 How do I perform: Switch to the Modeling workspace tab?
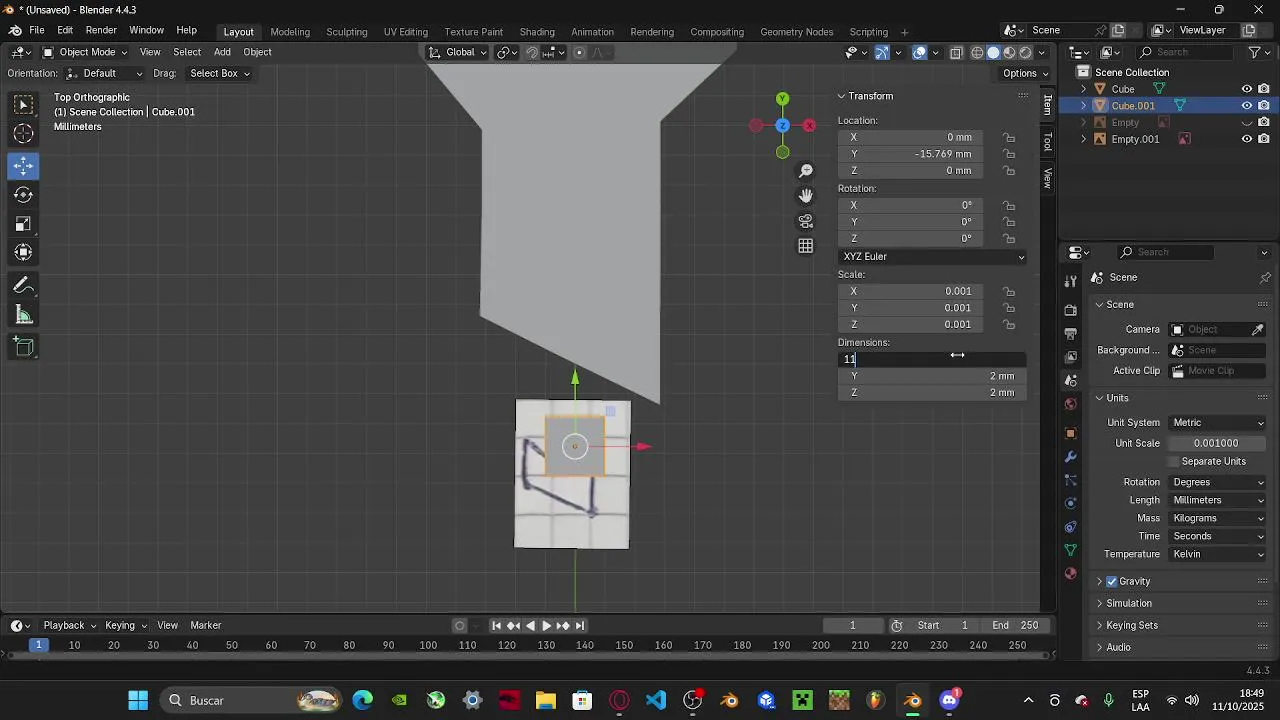[x=290, y=32]
